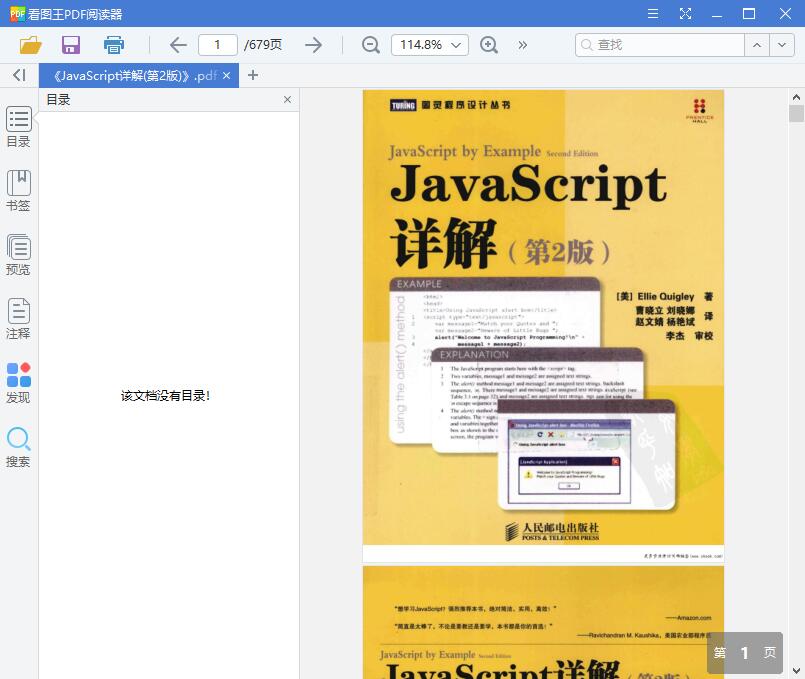The image size is (805, 679).
Task: Focus the 查找 search box
Action: click(x=660, y=45)
